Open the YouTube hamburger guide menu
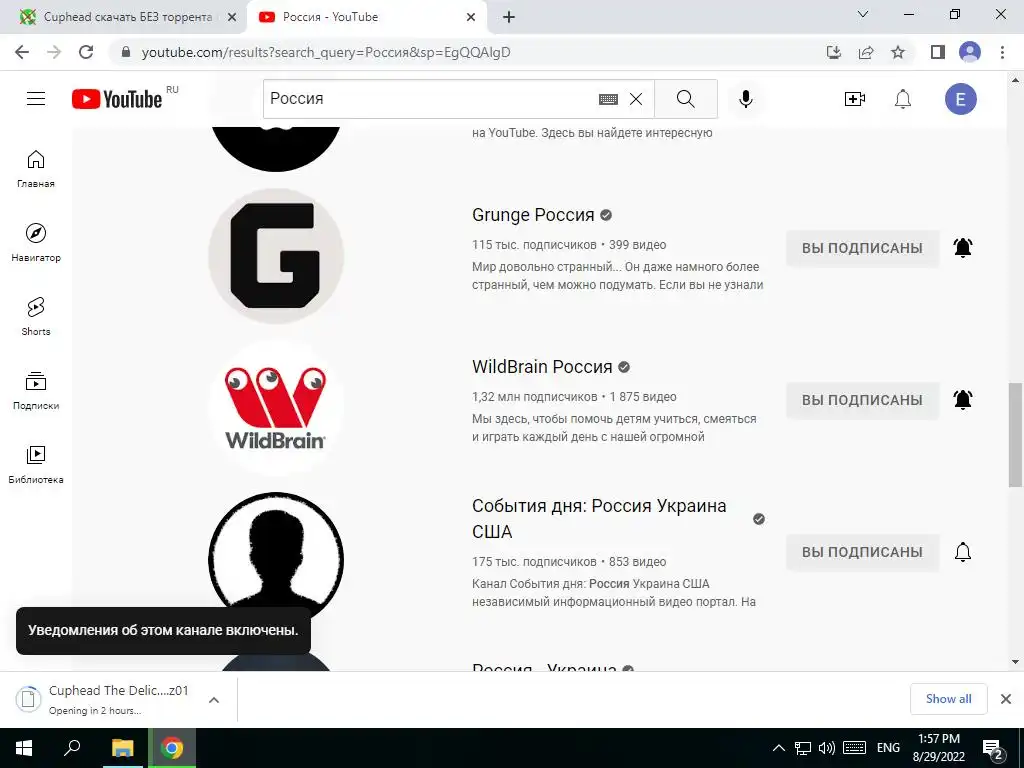The height and width of the screenshot is (768, 1024). pyautogui.click(x=36, y=99)
